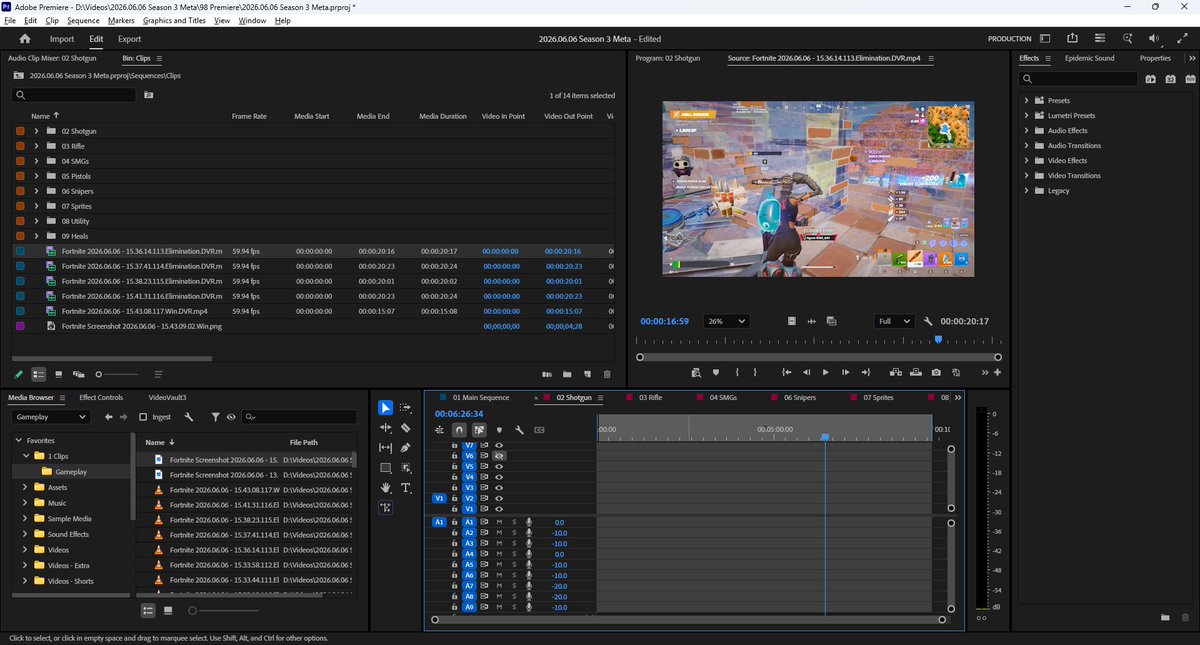Viewport: 1200px width, 645px height.
Task: Expand the 02 Shotgun bin
Action: (36, 131)
